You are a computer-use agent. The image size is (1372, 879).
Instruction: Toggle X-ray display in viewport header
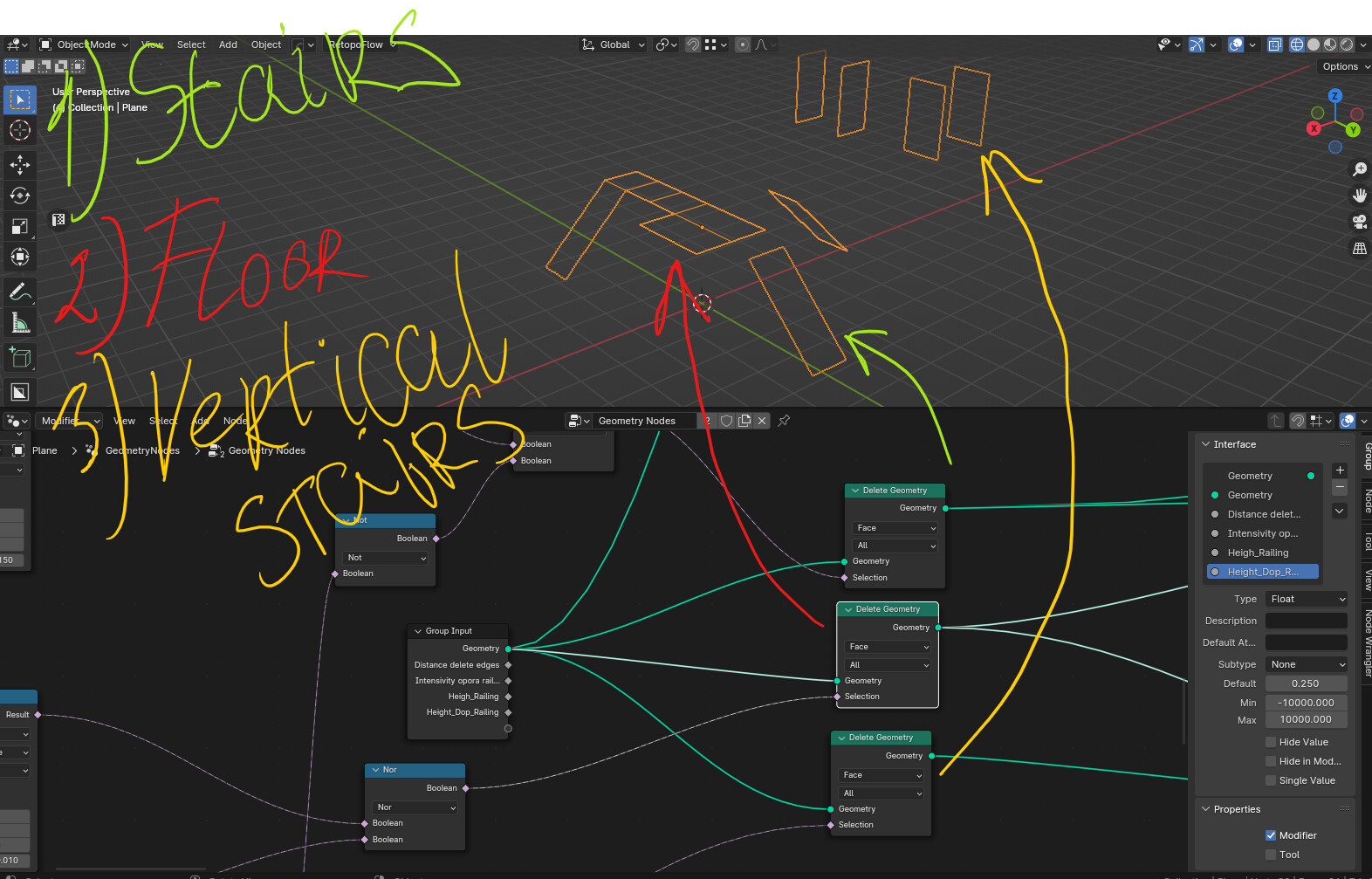(1274, 45)
